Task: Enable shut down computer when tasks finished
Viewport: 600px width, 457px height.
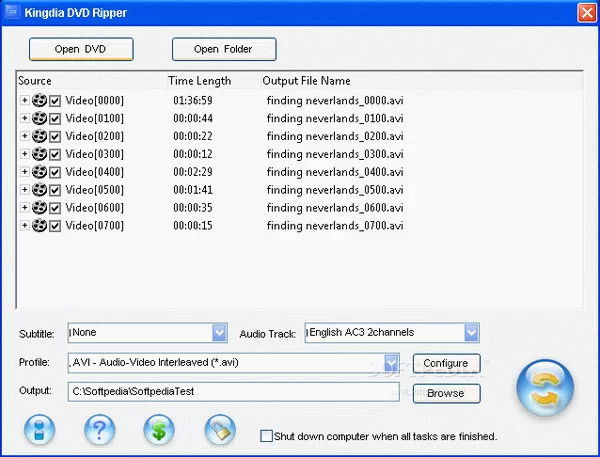Action: tap(266, 436)
